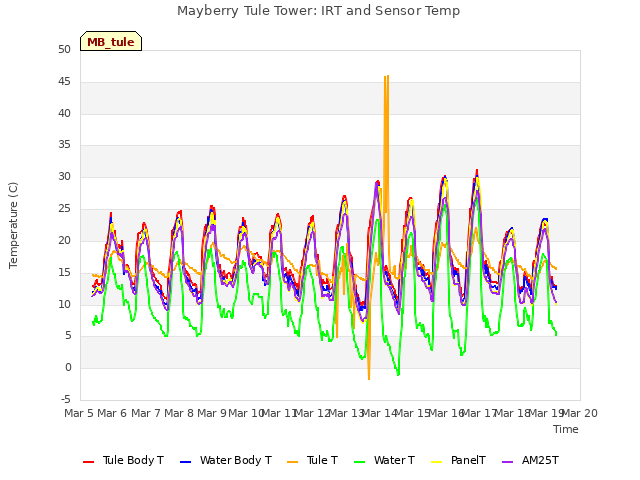
Task: Click the 5 y-axis tick label
Action: tap(68, 336)
